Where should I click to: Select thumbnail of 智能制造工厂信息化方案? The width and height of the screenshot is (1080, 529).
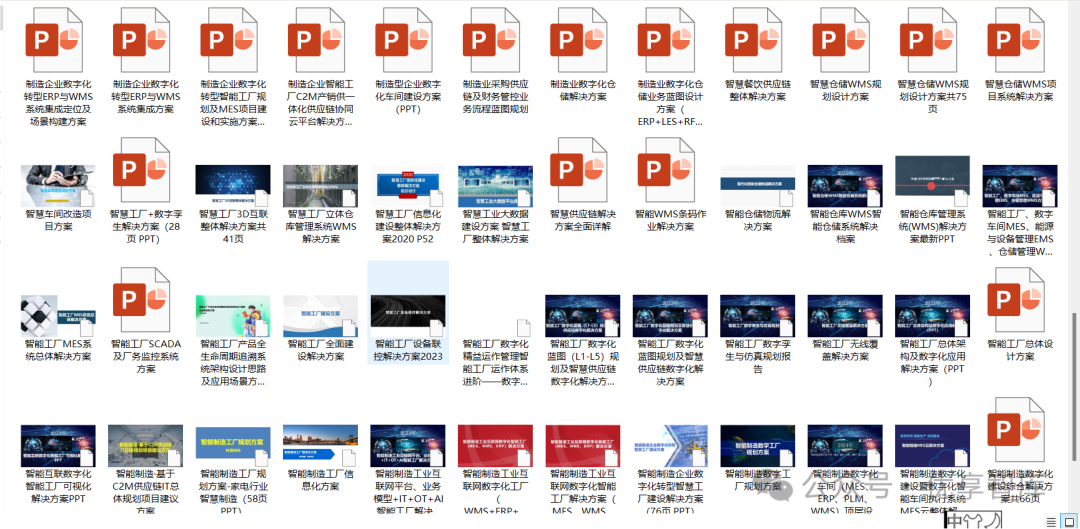320,446
